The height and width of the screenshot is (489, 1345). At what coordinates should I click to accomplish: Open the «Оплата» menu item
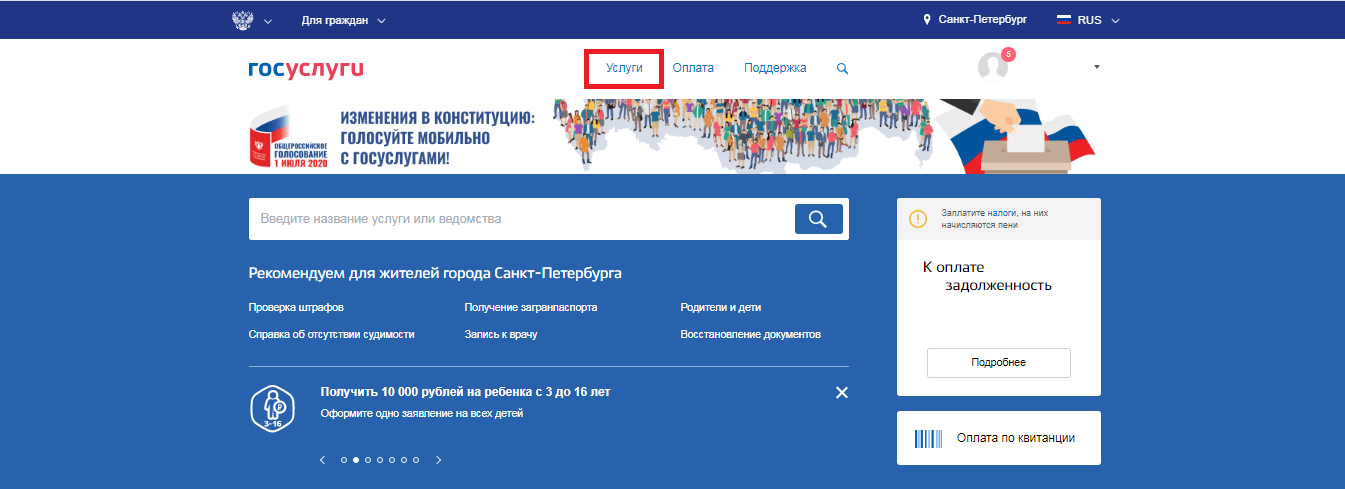click(x=693, y=68)
